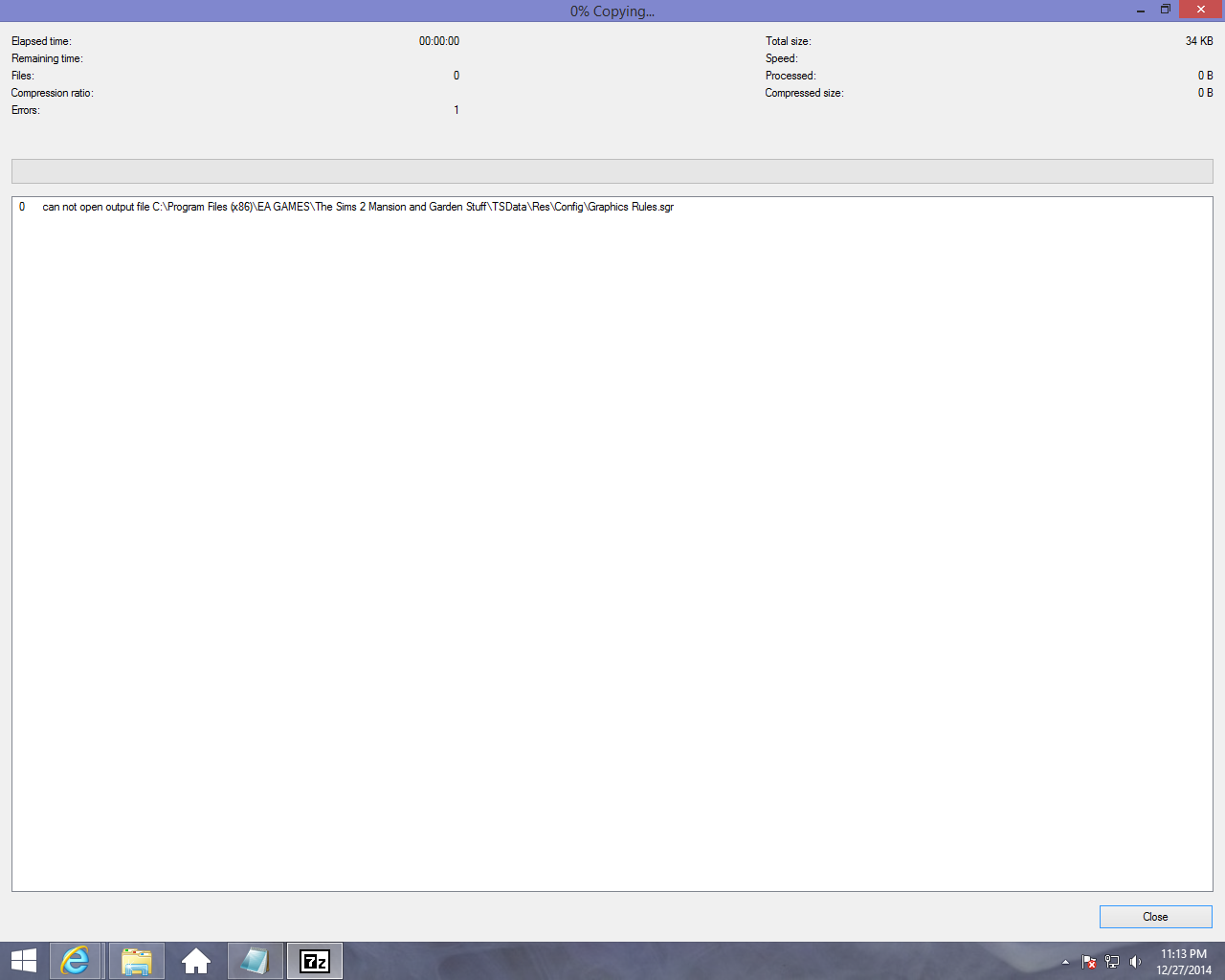1225x980 pixels.
Task: Show hidden system tray icons
Action: point(1065,962)
